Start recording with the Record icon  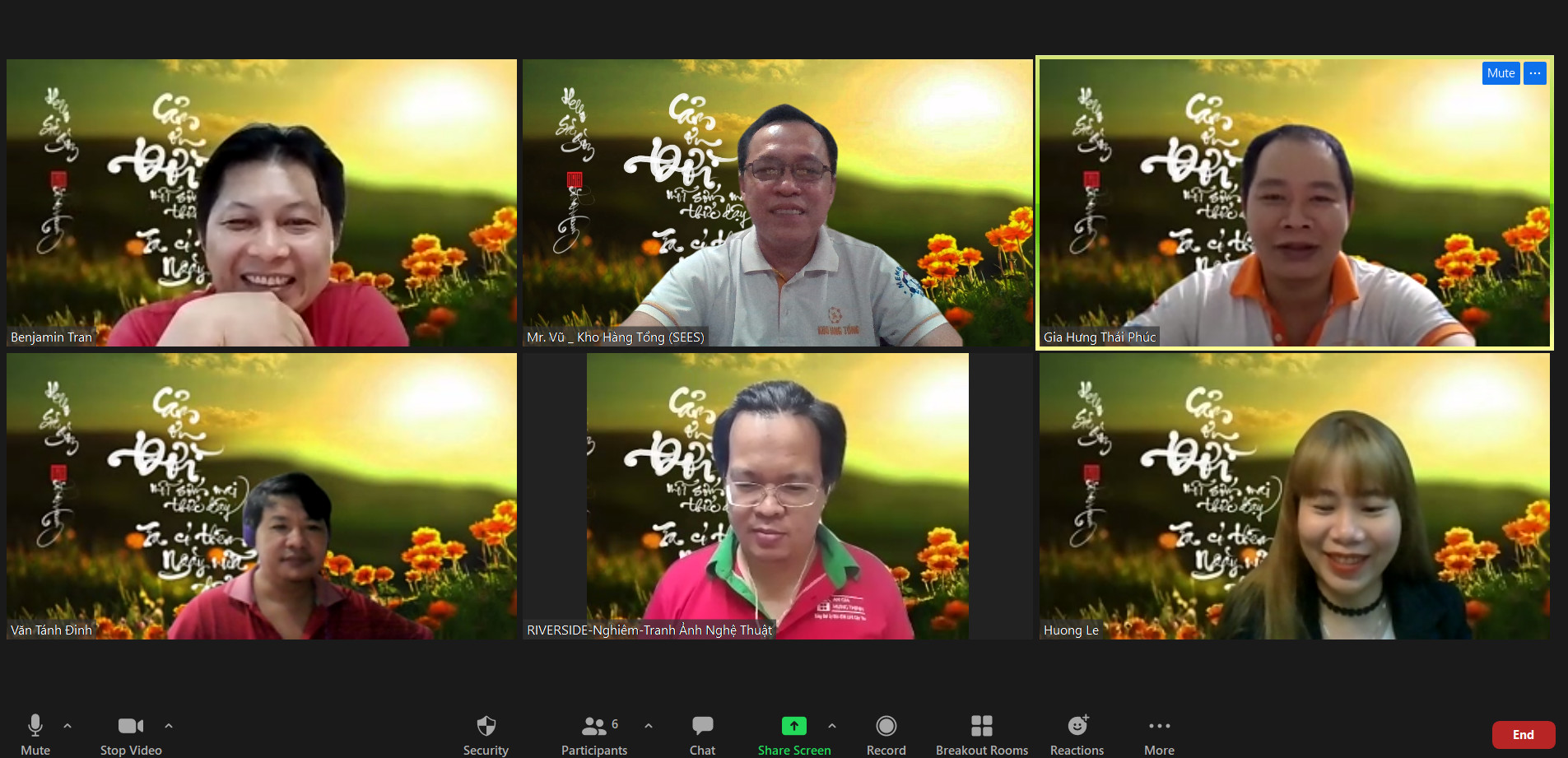pyautogui.click(x=886, y=726)
